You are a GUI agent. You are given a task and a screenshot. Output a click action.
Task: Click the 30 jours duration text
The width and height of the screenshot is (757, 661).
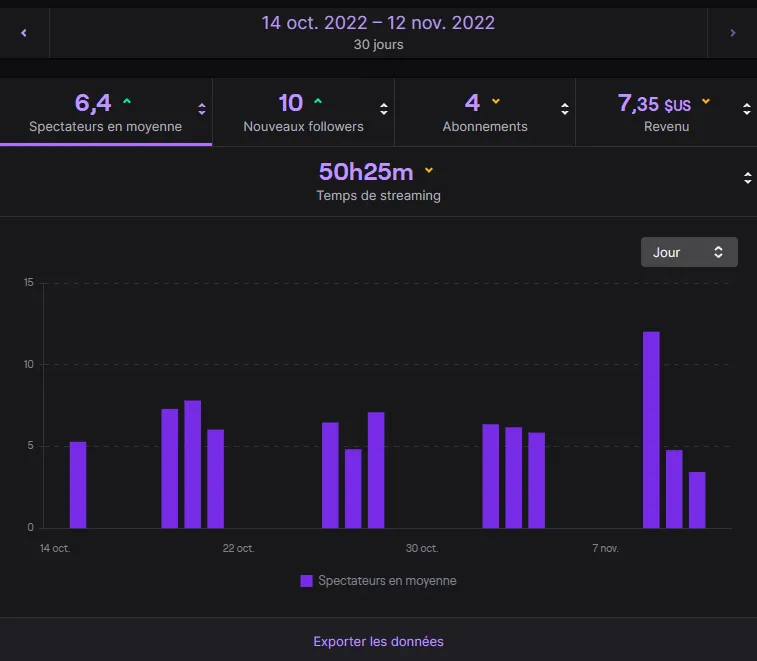pyautogui.click(x=378, y=44)
